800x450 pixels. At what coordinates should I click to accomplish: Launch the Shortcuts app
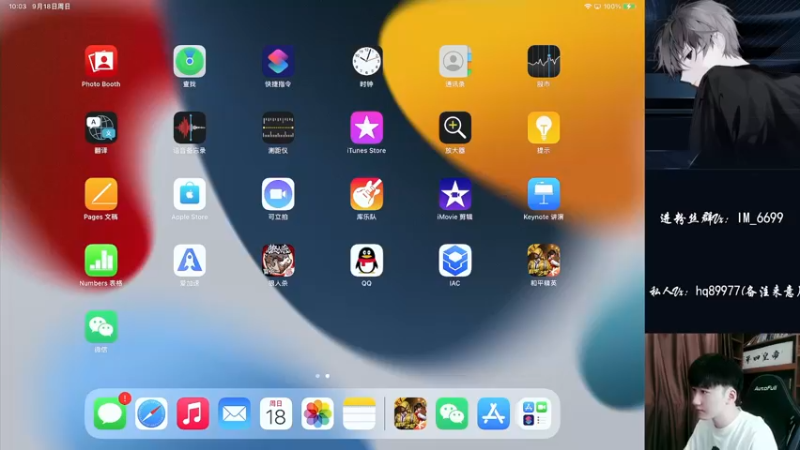tap(278, 61)
